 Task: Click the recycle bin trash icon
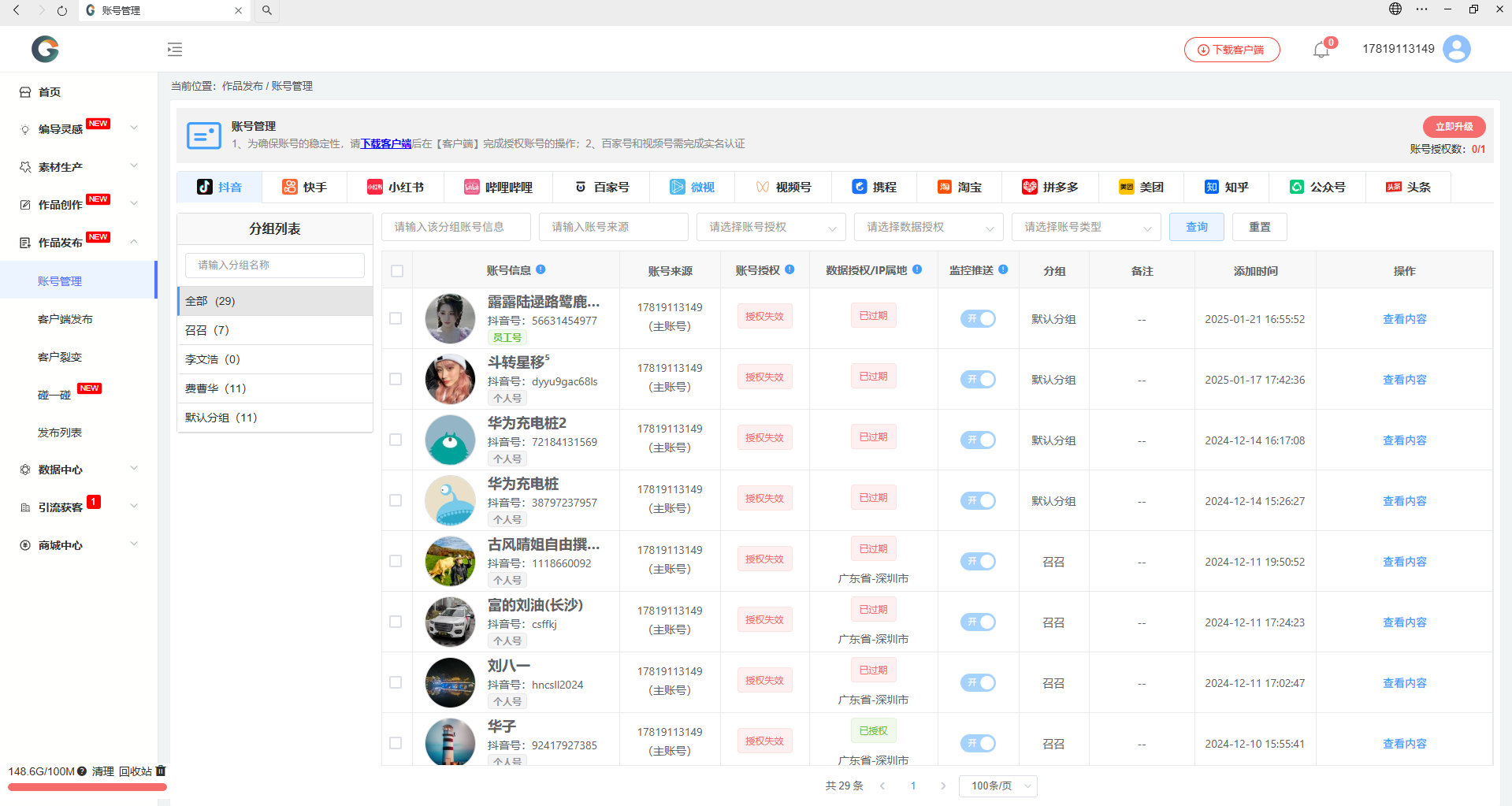pos(161,771)
